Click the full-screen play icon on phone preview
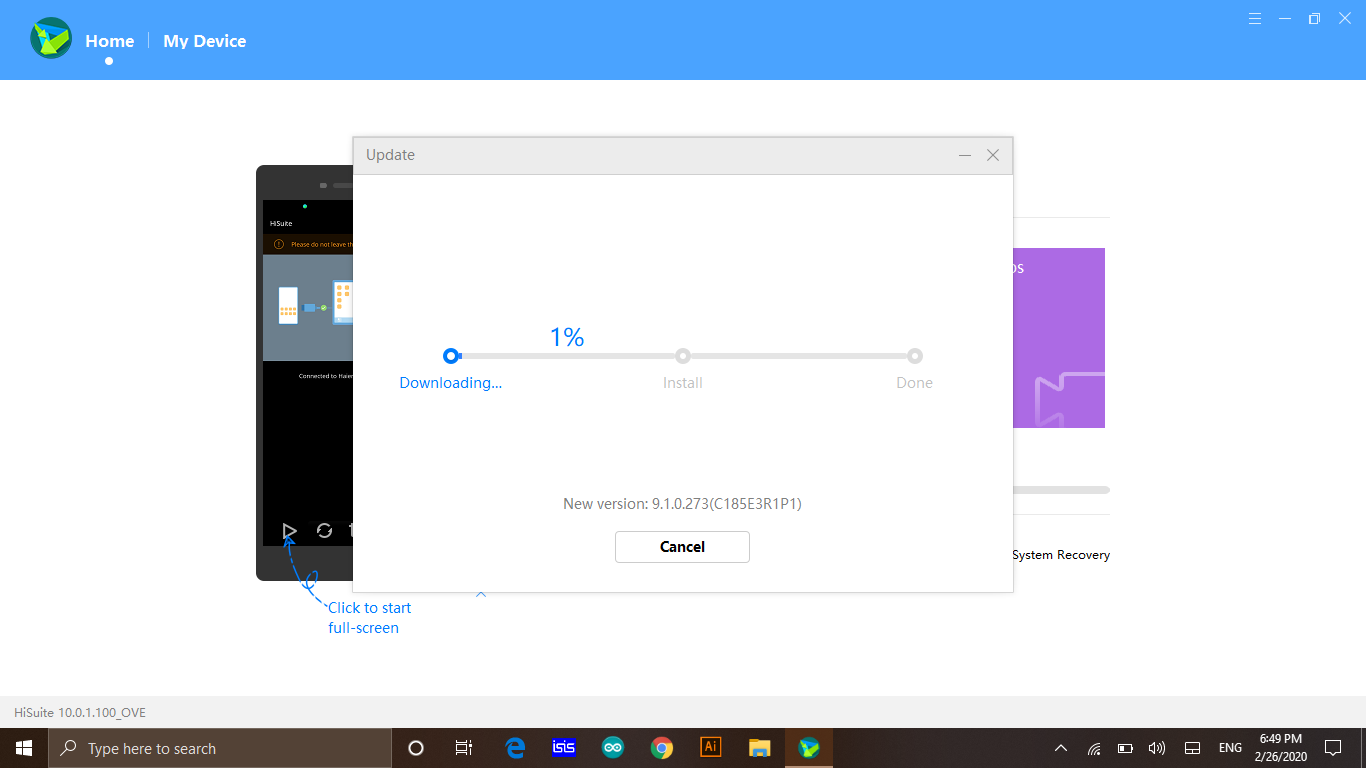 click(289, 530)
